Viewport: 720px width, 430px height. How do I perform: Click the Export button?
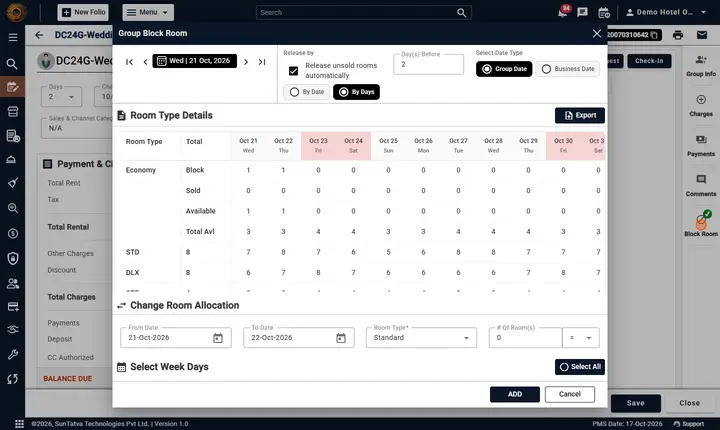coord(579,115)
